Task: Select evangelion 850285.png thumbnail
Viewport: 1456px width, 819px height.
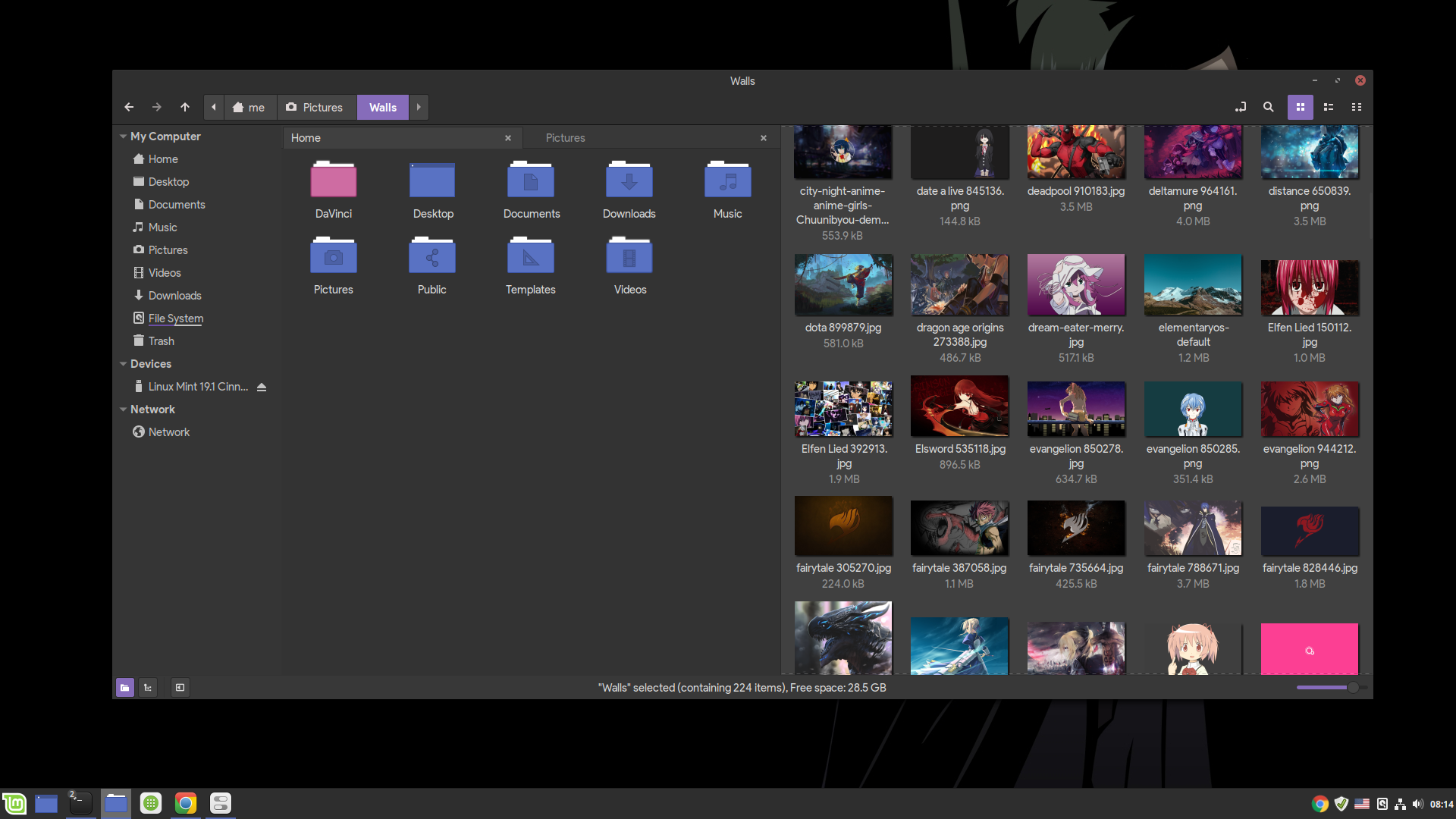Action: 1193,409
